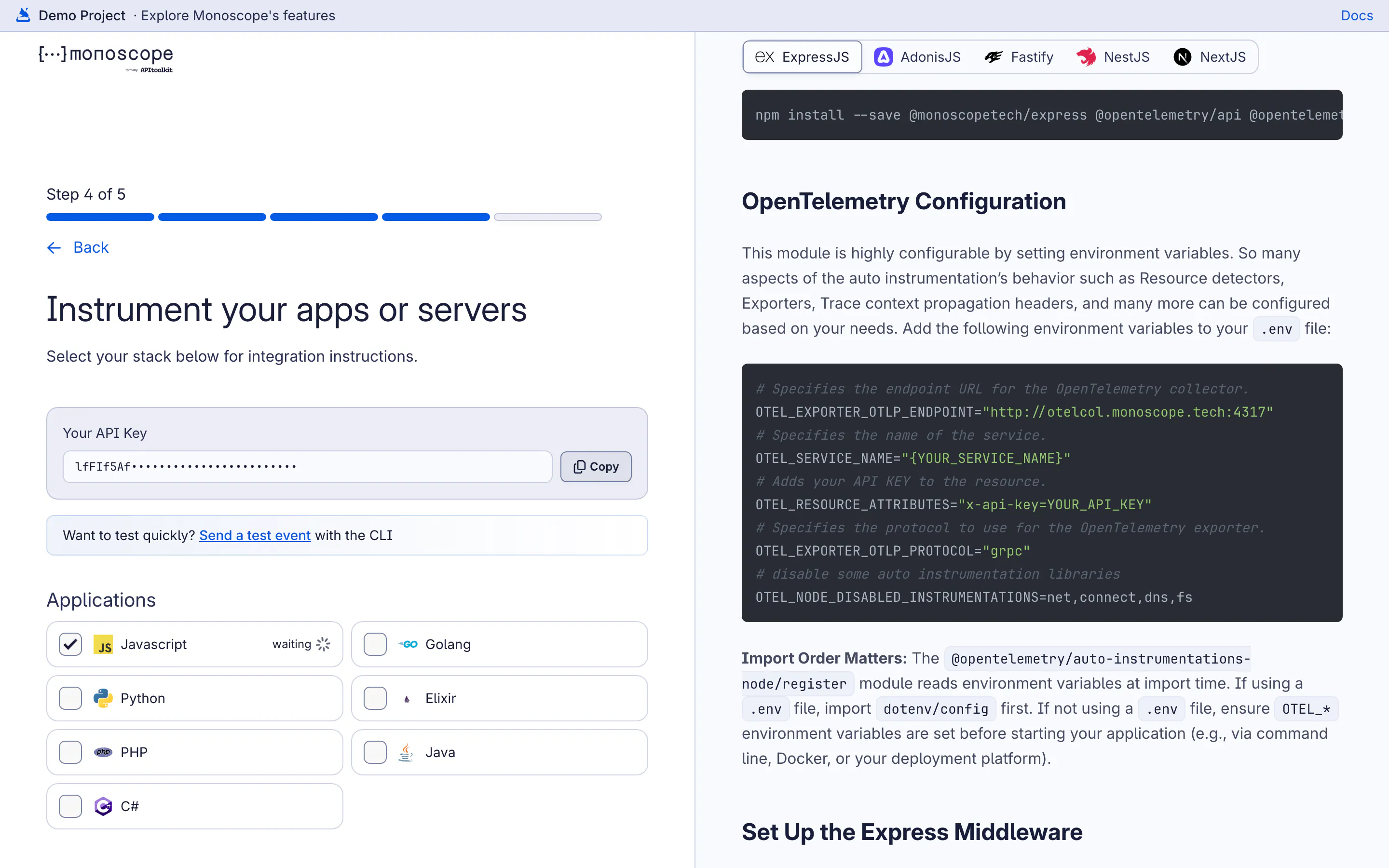Click the NestJS logo icon
1389x868 pixels.
click(1086, 57)
